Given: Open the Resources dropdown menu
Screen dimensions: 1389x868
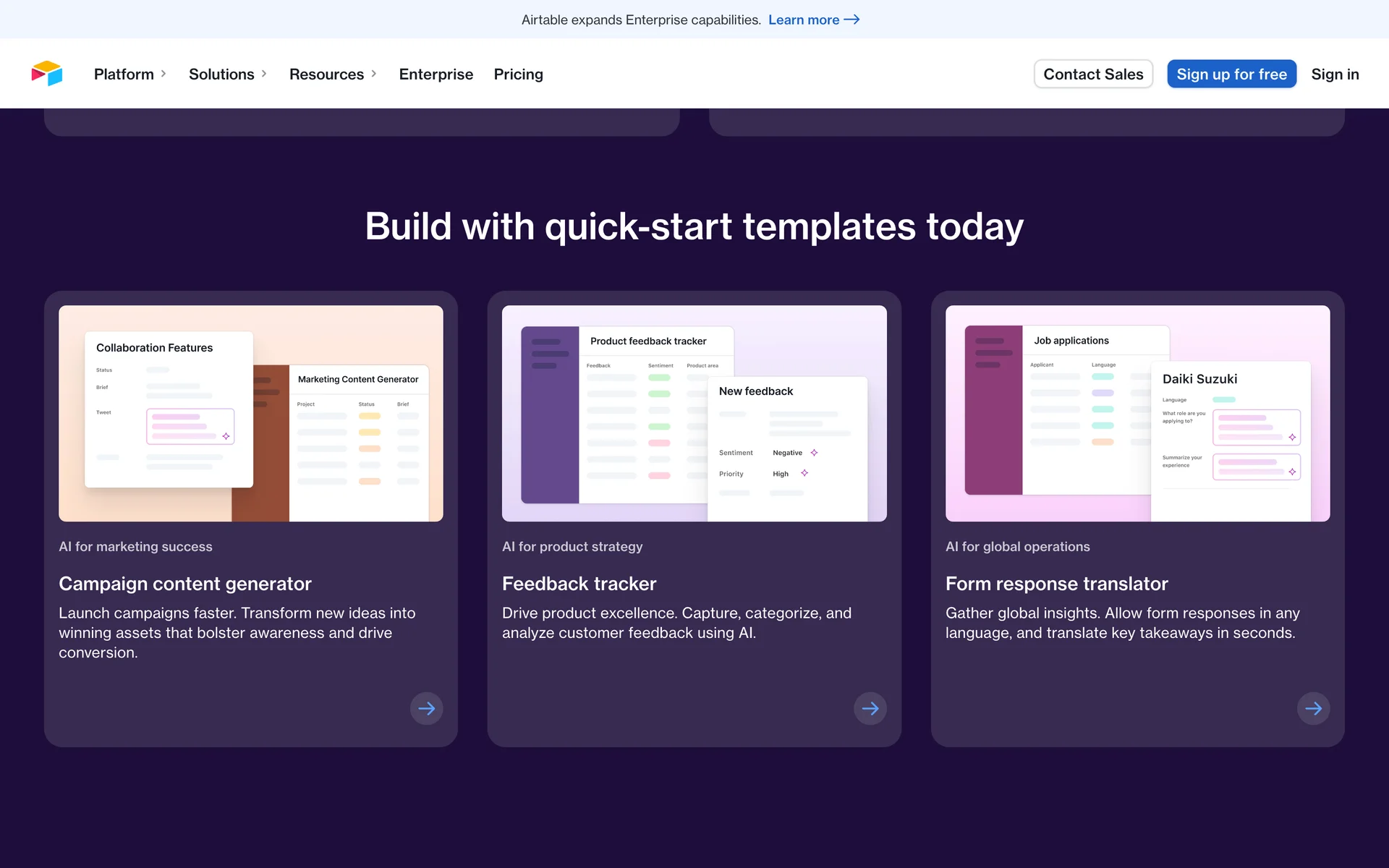Looking at the screenshot, I should 333,74.
